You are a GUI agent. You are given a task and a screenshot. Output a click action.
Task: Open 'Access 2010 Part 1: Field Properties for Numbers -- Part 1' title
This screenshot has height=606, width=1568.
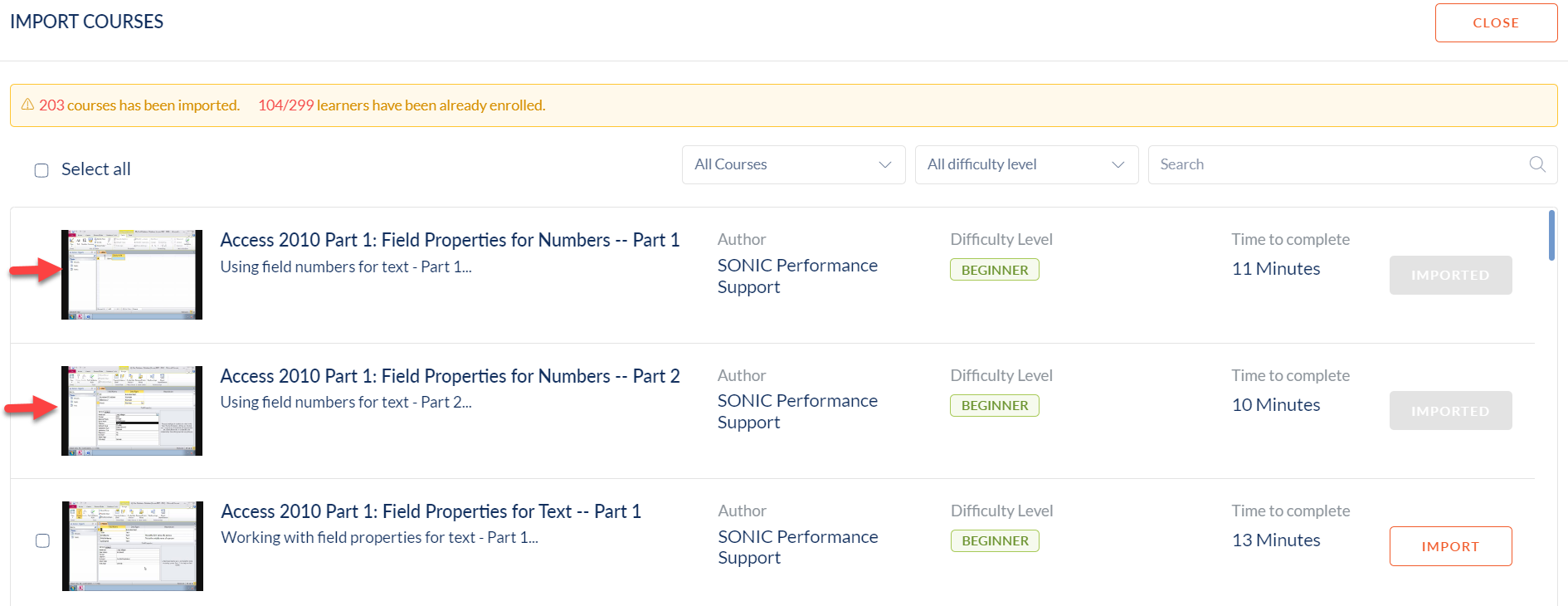point(450,240)
